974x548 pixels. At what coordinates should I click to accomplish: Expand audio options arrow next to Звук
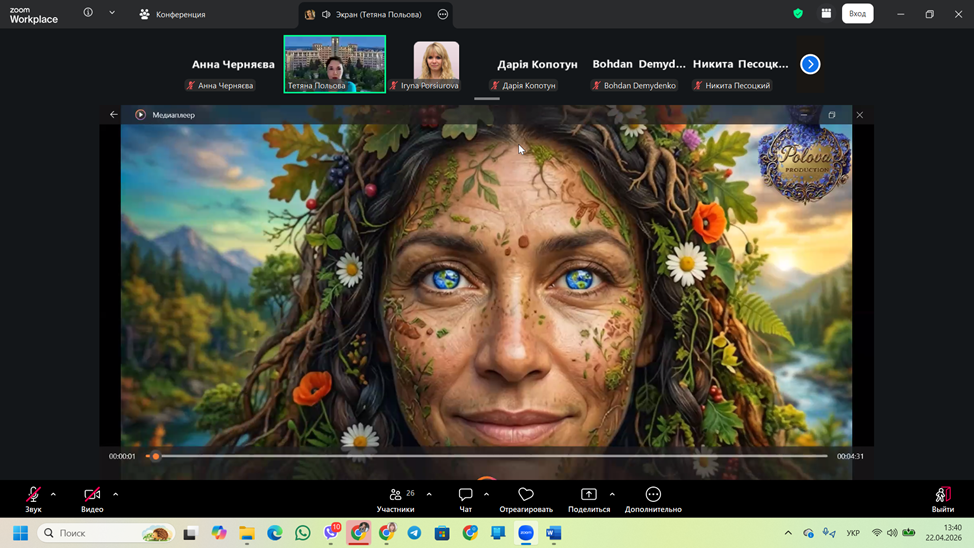[x=53, y=495]
